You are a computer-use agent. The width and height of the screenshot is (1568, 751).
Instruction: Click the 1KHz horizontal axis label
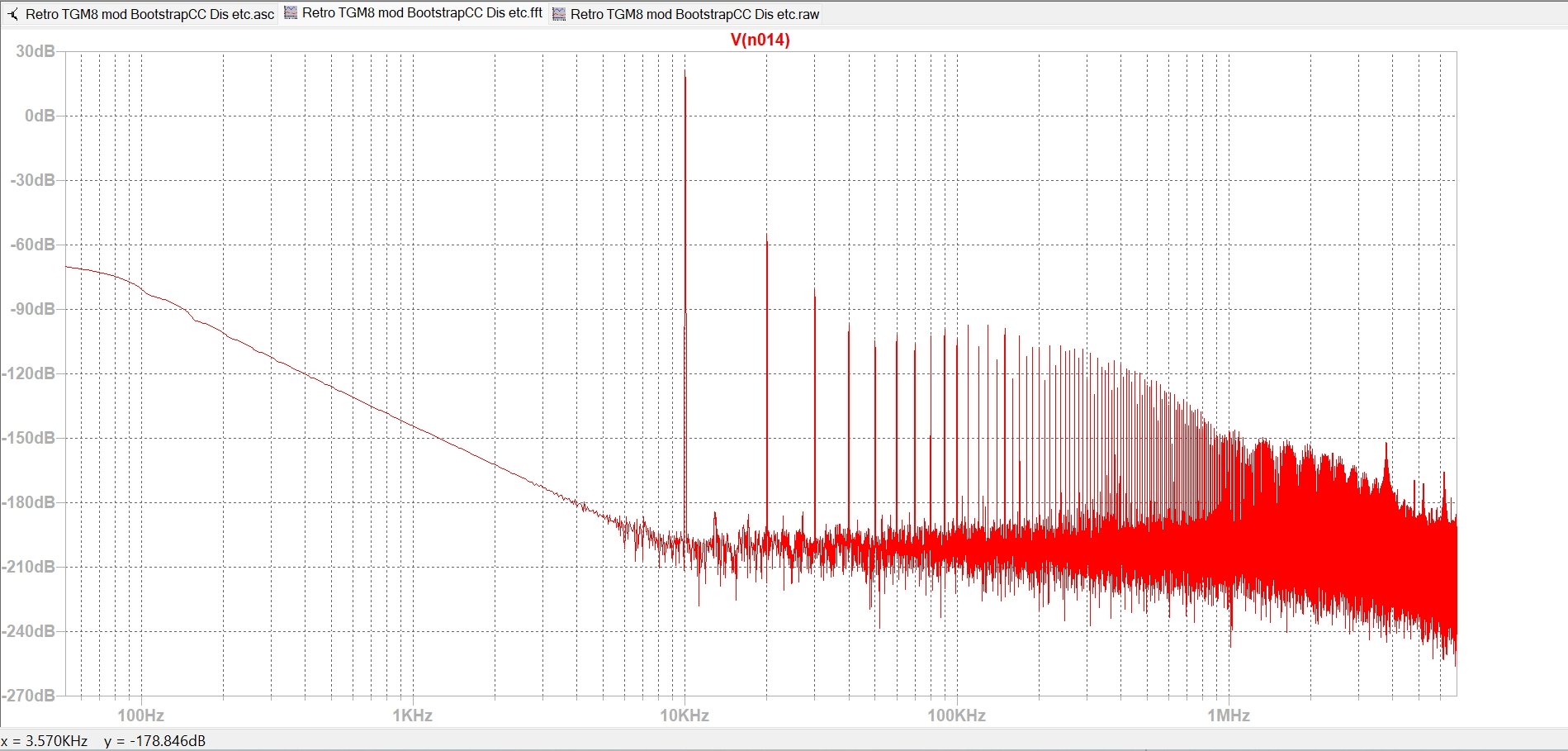coord(412,715)
